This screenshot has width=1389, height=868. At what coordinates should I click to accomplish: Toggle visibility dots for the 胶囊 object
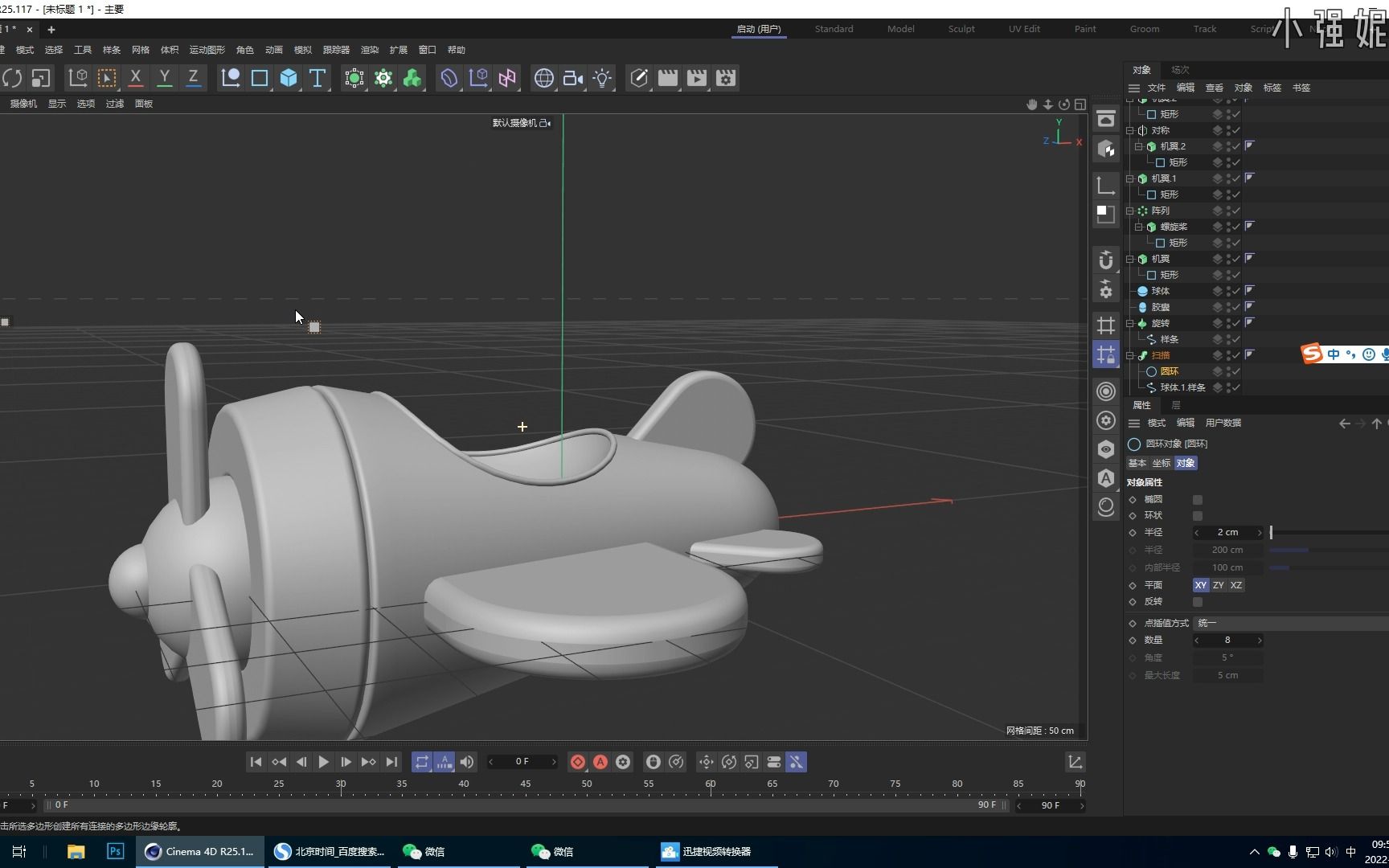pyautogui.click(x=1228, y=307)
